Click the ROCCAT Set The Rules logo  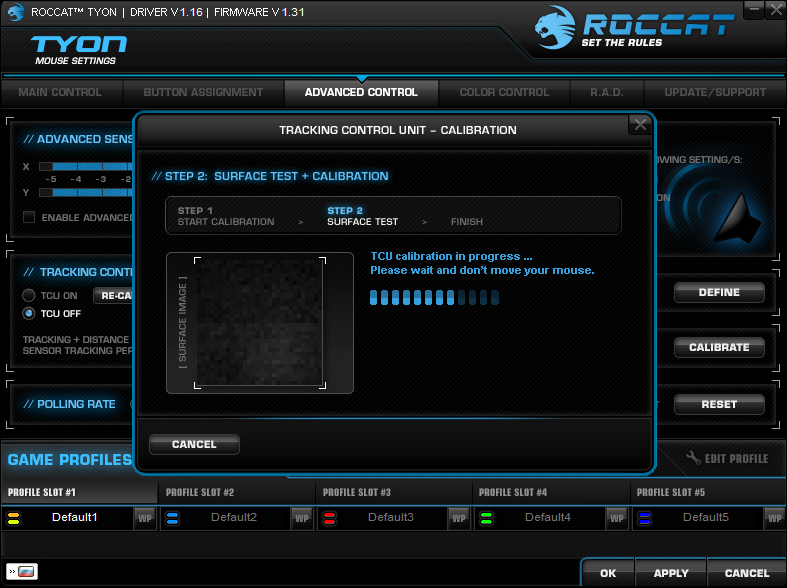pos(633,28)
